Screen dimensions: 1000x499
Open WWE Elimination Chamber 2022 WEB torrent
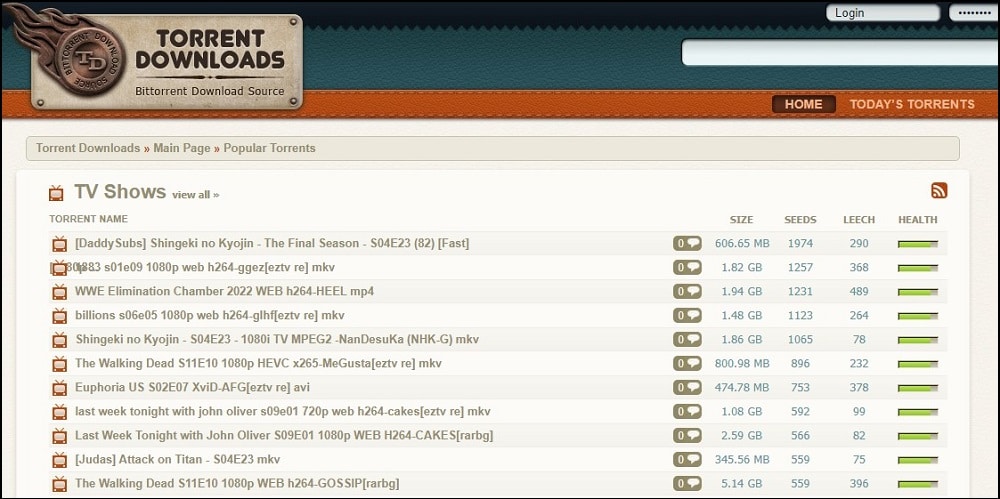point(224,292)
